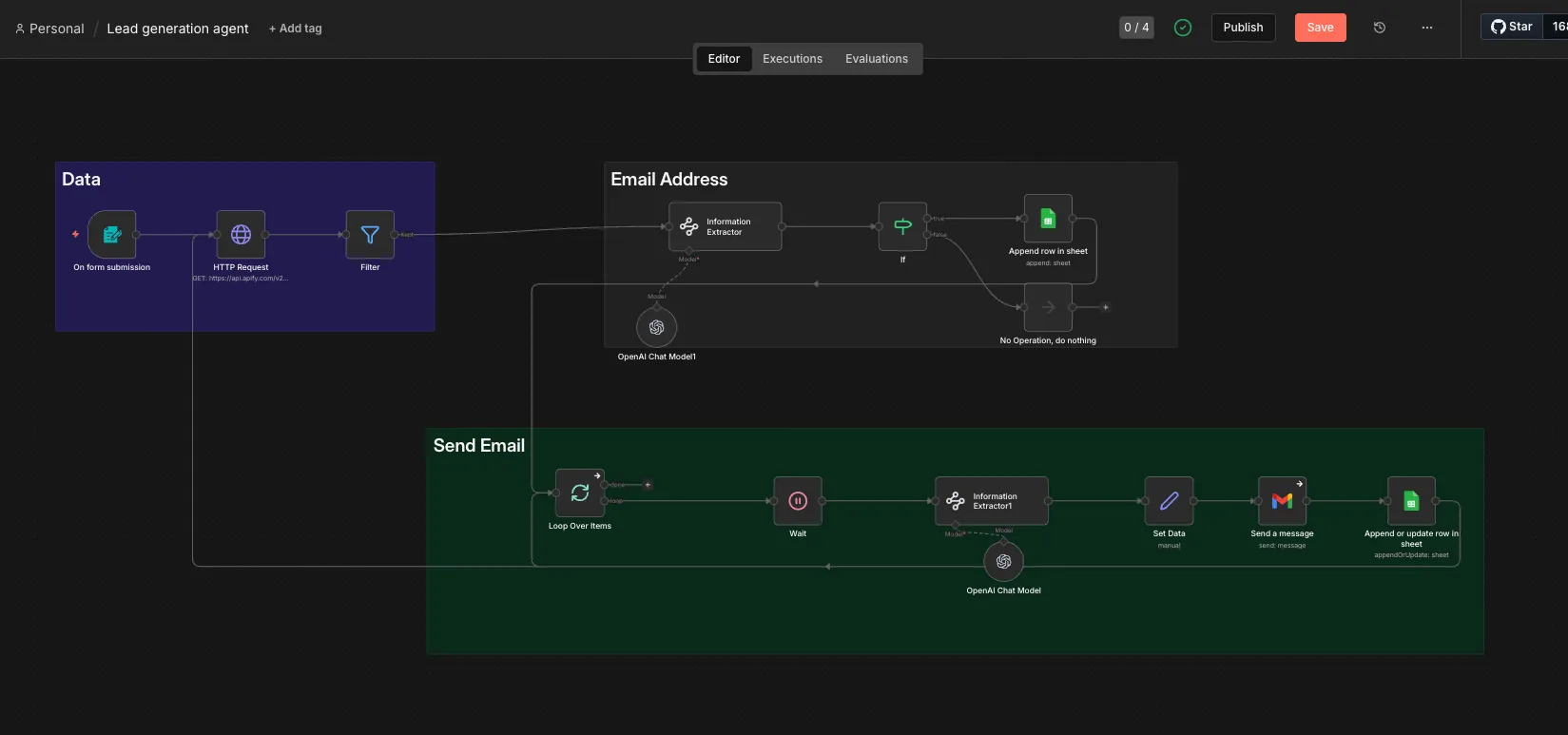
Task: Switch to the Executions tab
Action: [x=792, y=59]
